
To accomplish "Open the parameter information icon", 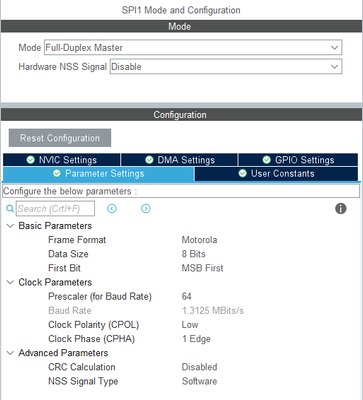I will pos(340,209).
